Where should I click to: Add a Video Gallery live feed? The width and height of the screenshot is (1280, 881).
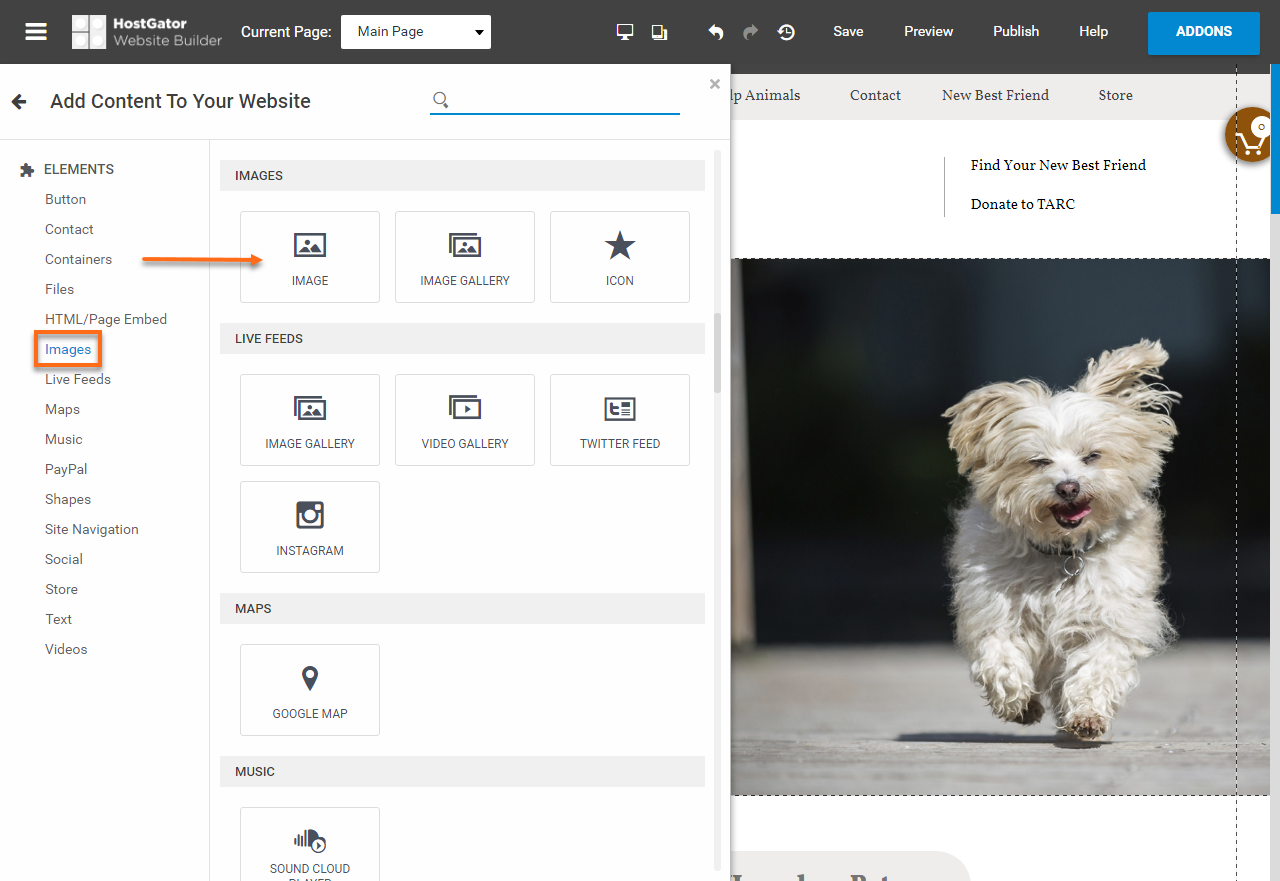tap(464, 419)
